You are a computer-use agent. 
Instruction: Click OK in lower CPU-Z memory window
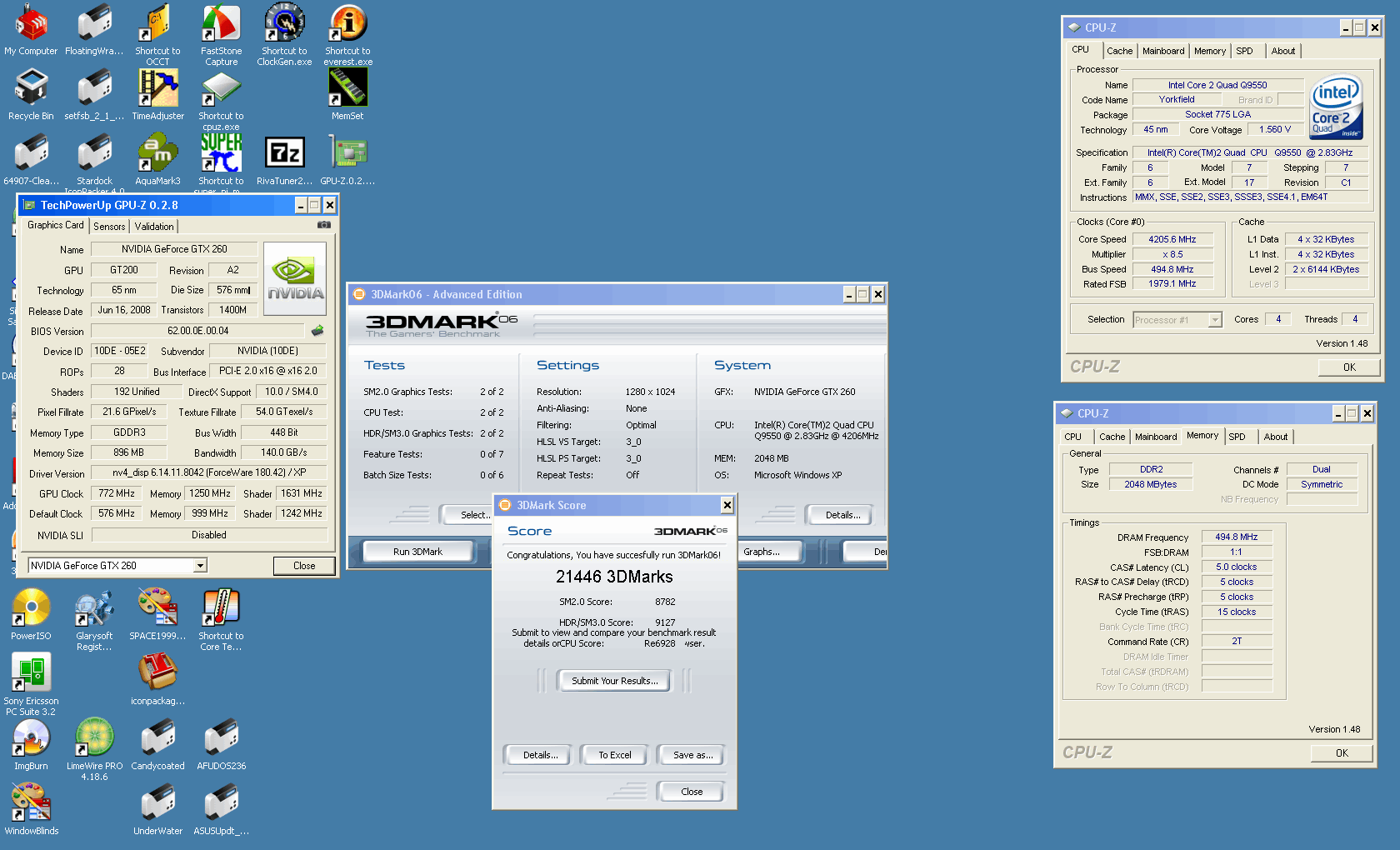(1342, 752)
